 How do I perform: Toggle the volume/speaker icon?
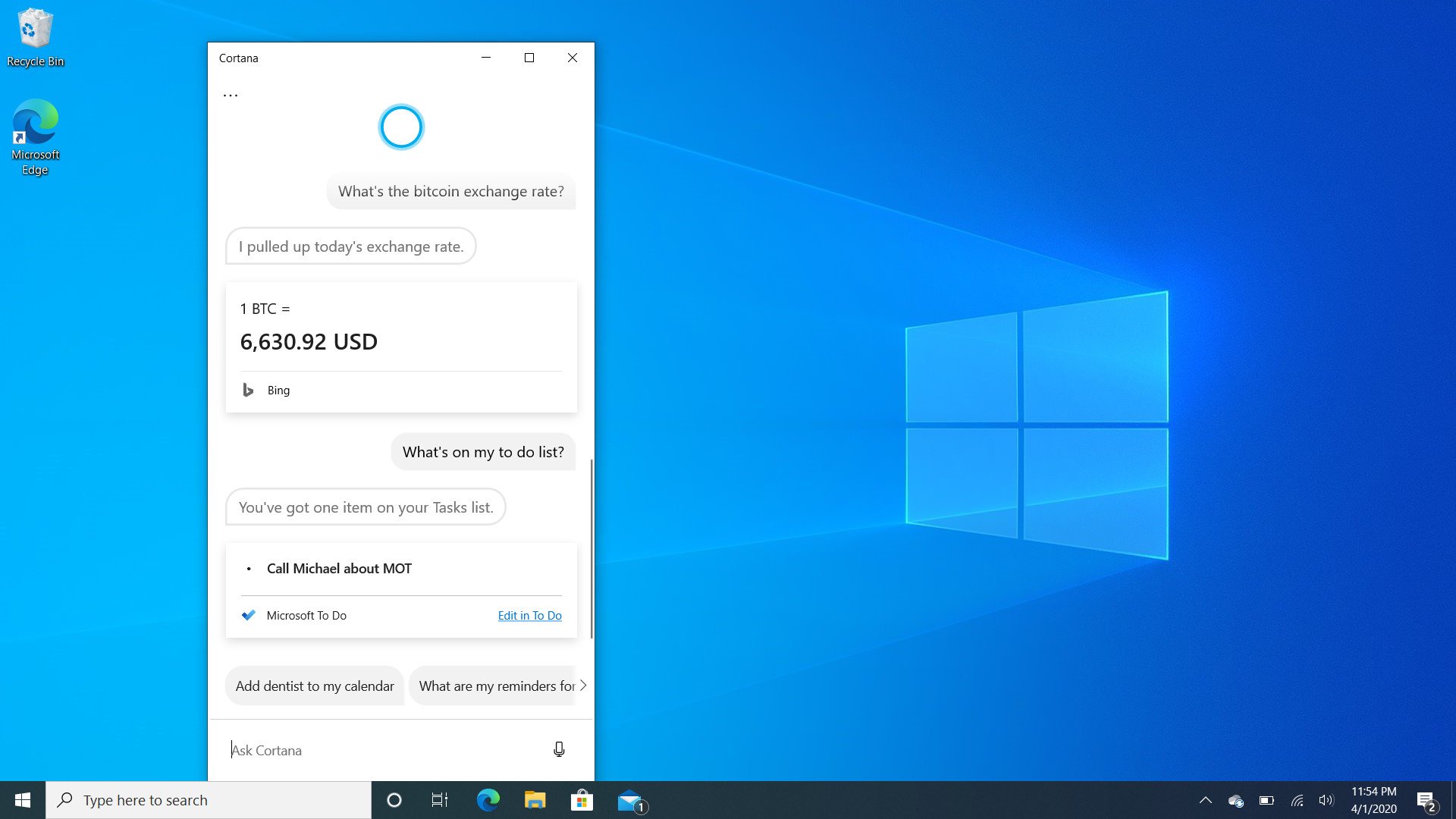coord(1324,799)
